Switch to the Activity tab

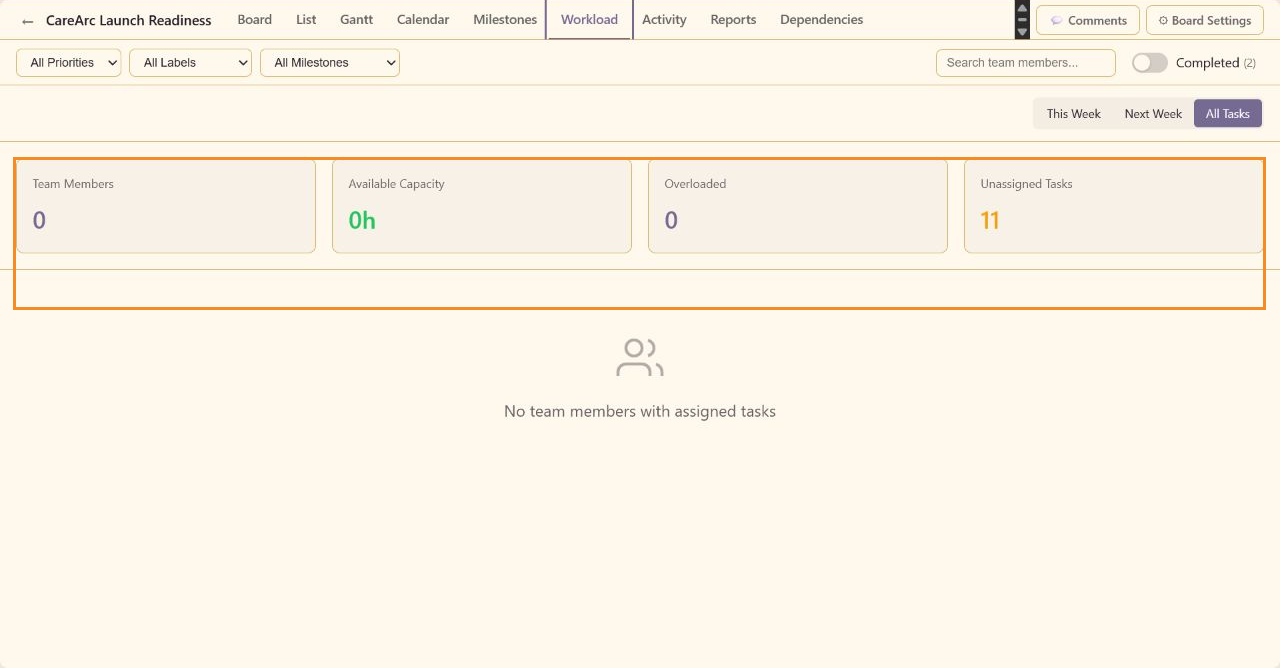[x=664, y=20]
